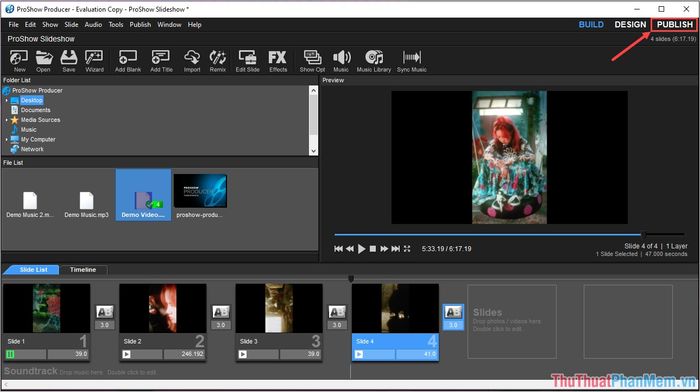Image resolution: width=700 pixels, height=392 pixels.
Task: Jump to start of preview playback
Action: pos(338,249)
